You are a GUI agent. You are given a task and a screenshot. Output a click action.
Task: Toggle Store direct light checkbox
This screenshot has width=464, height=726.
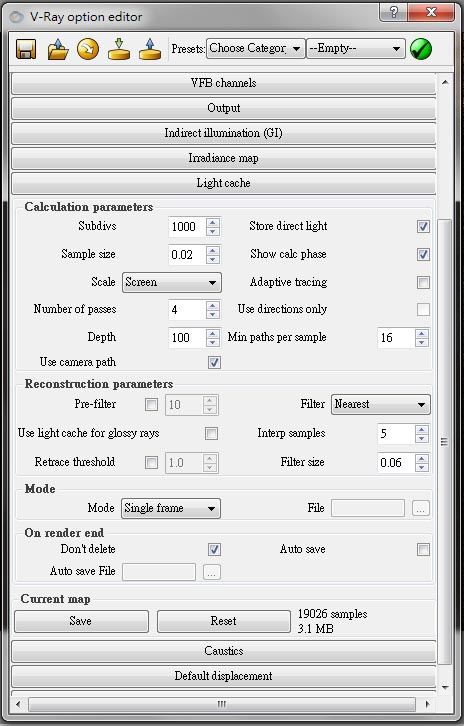point(423,226)
